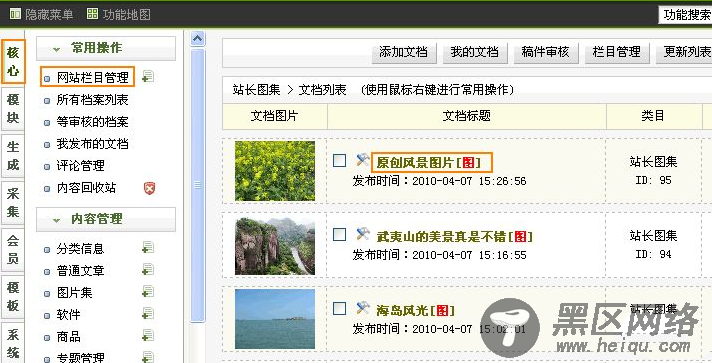This screenshot has height=363, width=712.
Task: Open 商品 in content management
Action: tap(69, 337)
